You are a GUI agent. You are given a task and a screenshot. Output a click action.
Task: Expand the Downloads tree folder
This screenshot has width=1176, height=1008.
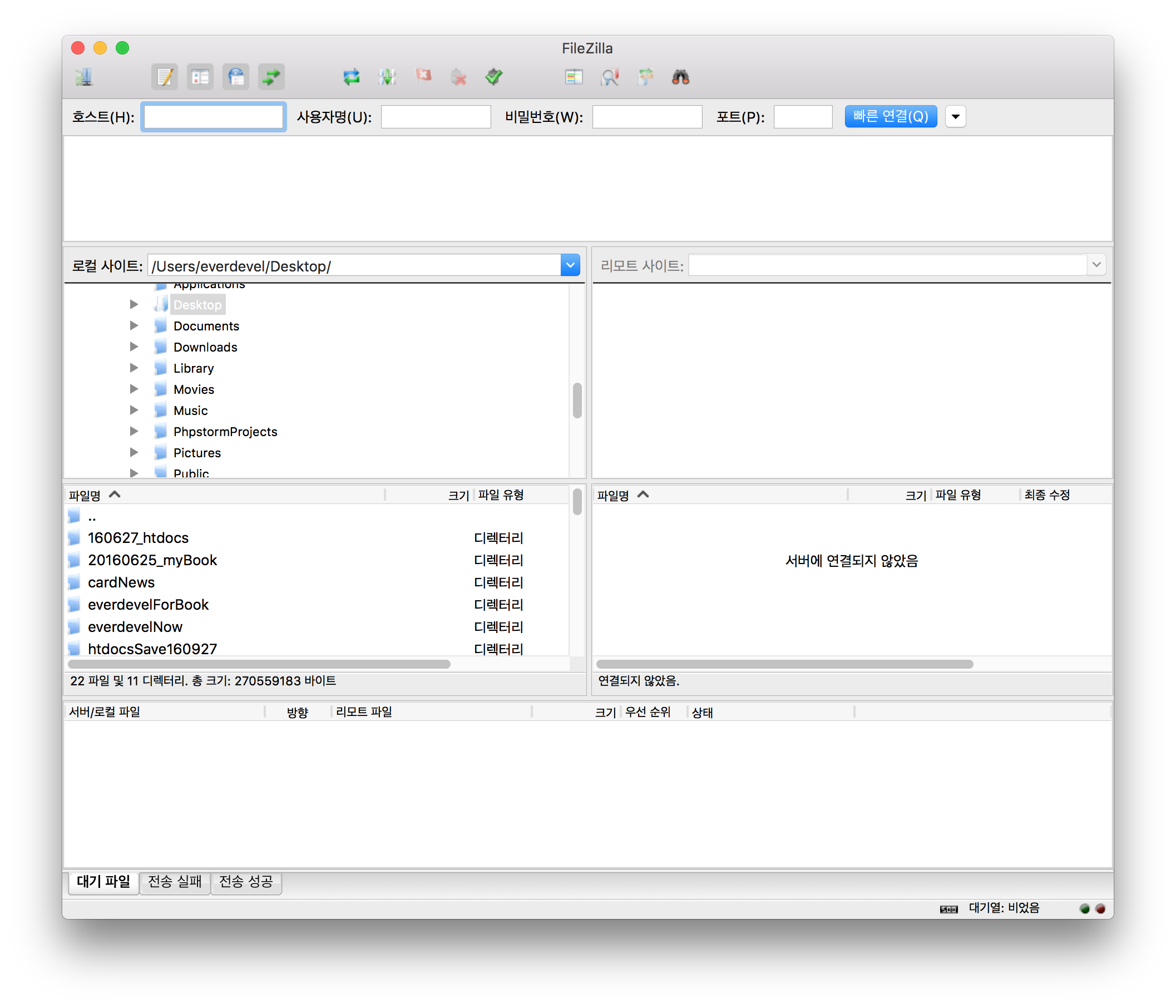(134, 347)
